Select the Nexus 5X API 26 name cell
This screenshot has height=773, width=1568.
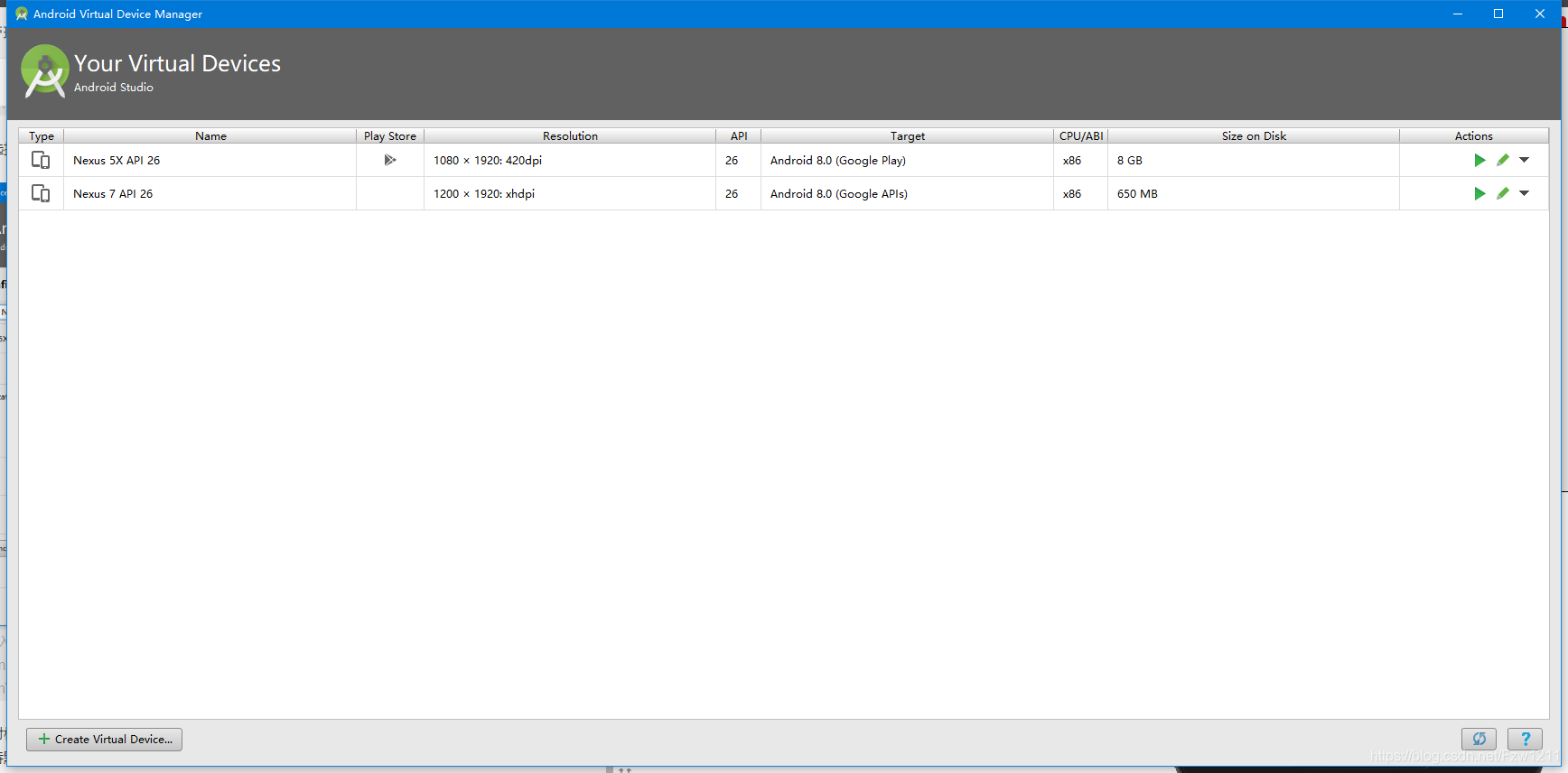point(210,160)
